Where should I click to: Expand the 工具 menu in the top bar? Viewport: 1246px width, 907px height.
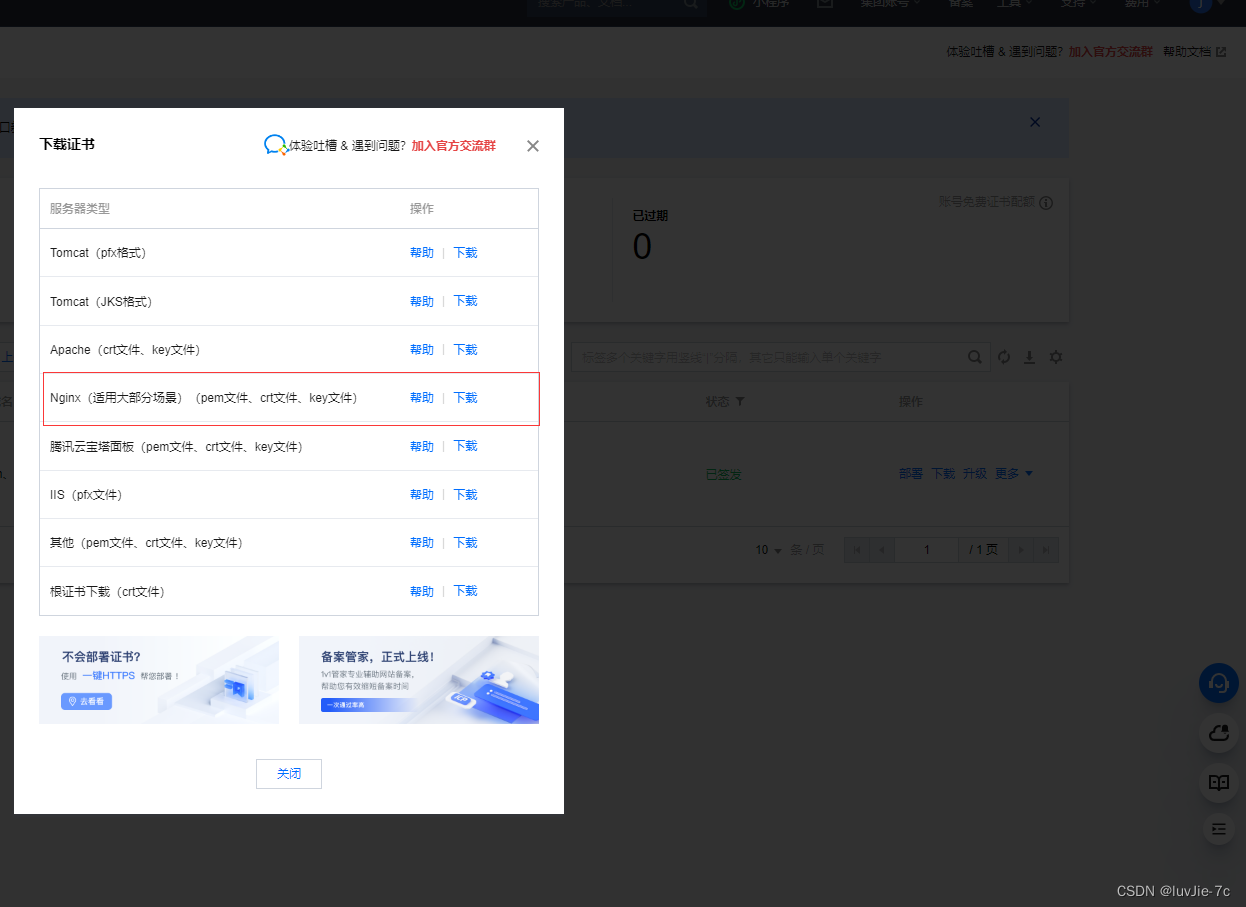(x=1015, y=4)
